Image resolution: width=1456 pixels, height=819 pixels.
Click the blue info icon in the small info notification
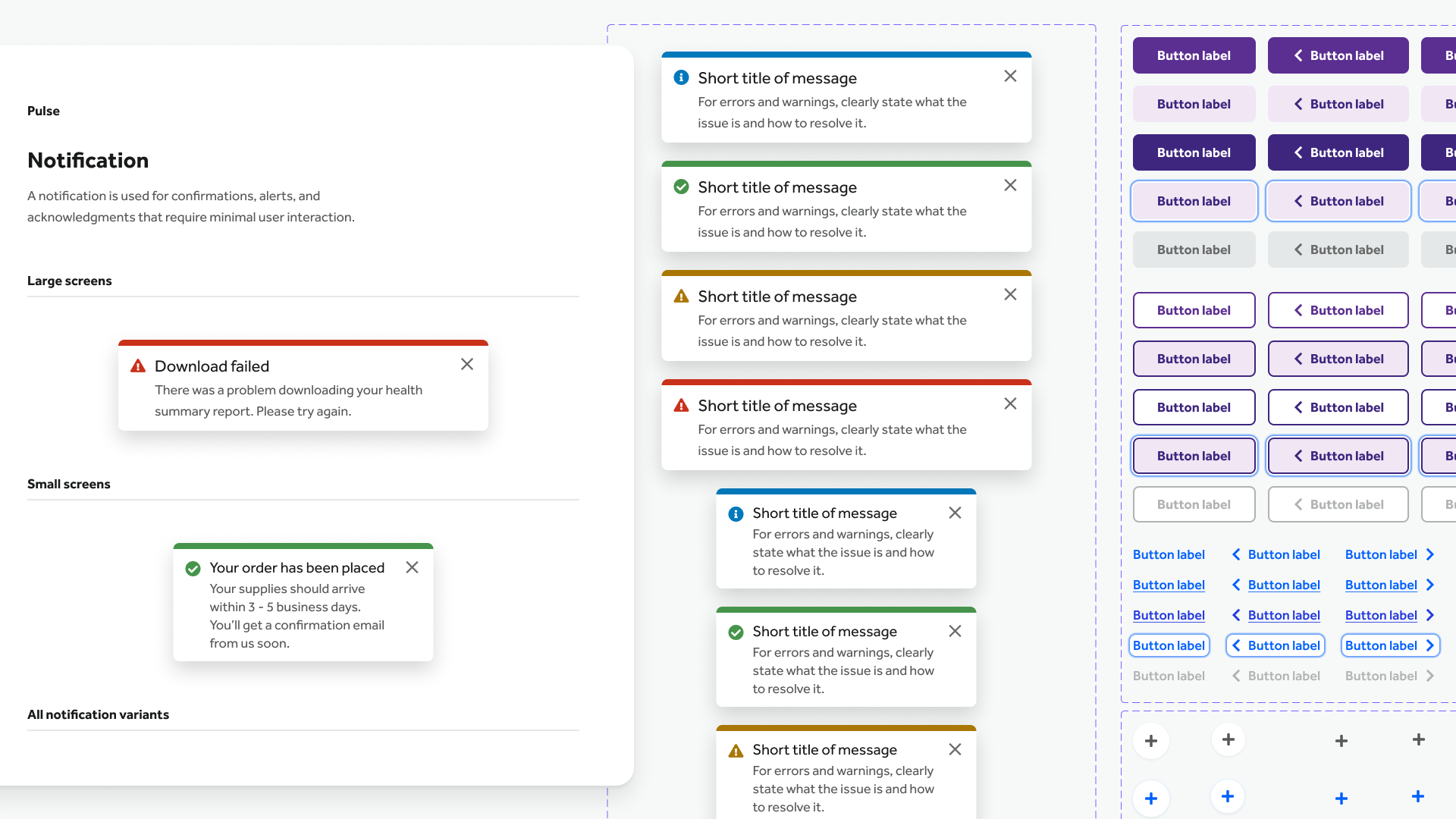tap(736, 514)
